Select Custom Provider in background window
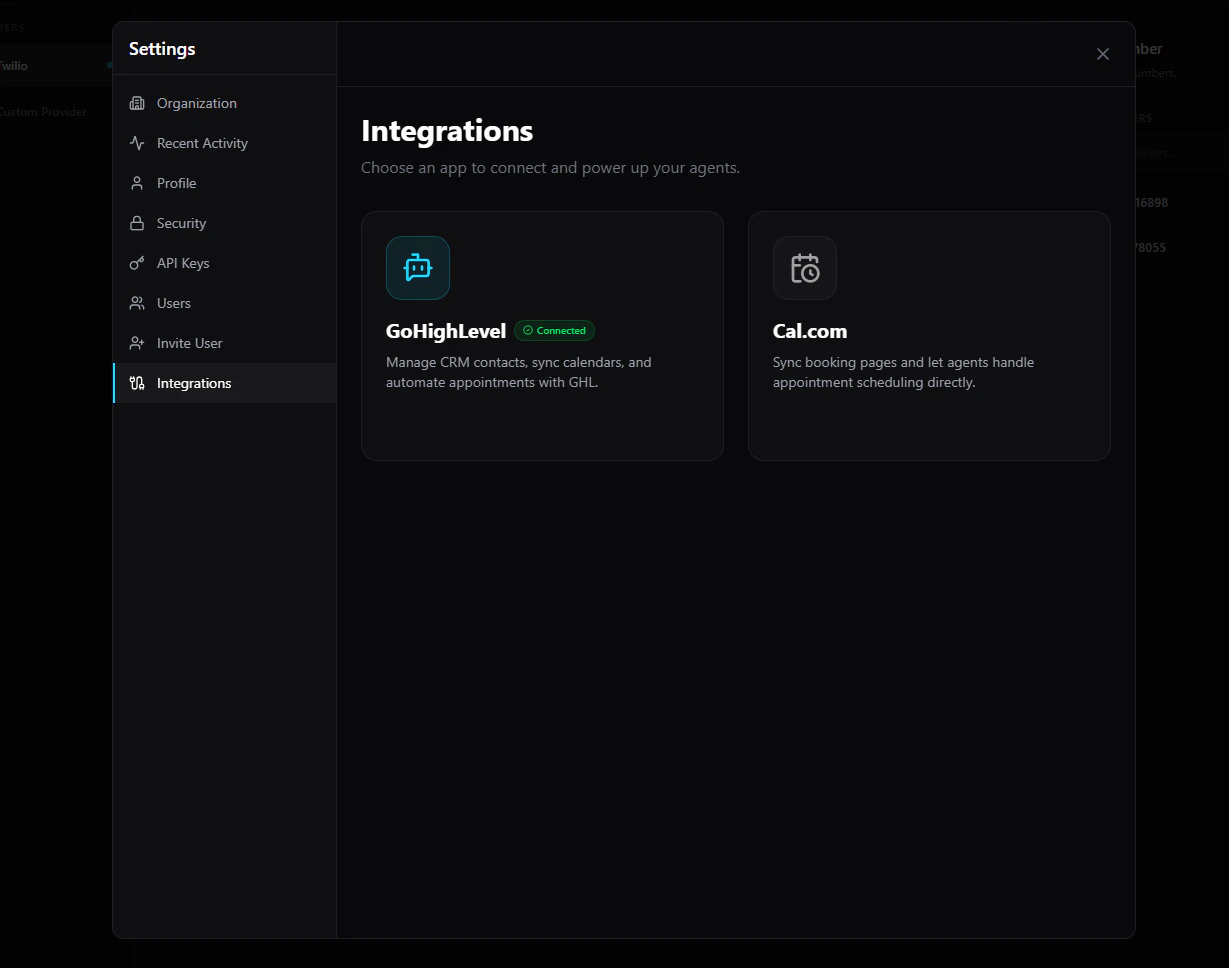The image size is (1229, 968). coord(43,112)
